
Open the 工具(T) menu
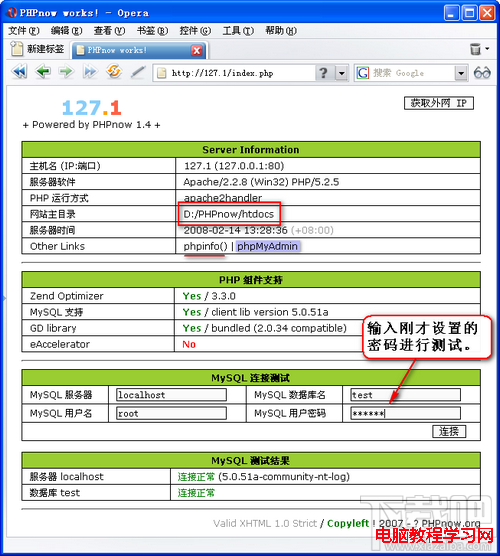point(238,31)
